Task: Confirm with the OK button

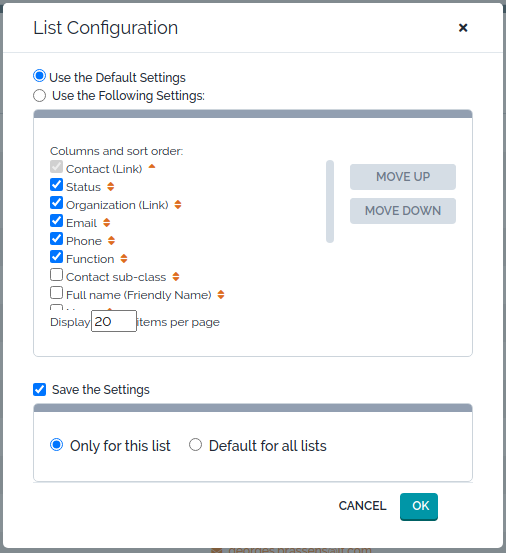Action: click(419, 506)
